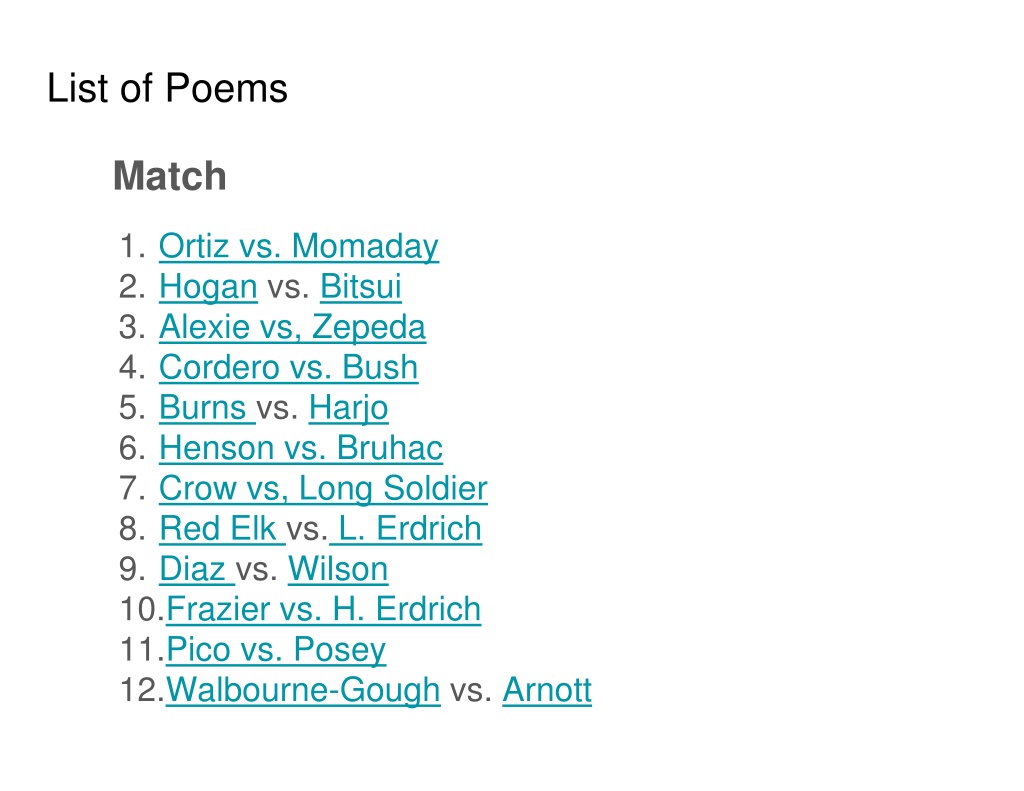
Task: Follow the Crow vs, Long Soldier link
Action: (323, 489)
